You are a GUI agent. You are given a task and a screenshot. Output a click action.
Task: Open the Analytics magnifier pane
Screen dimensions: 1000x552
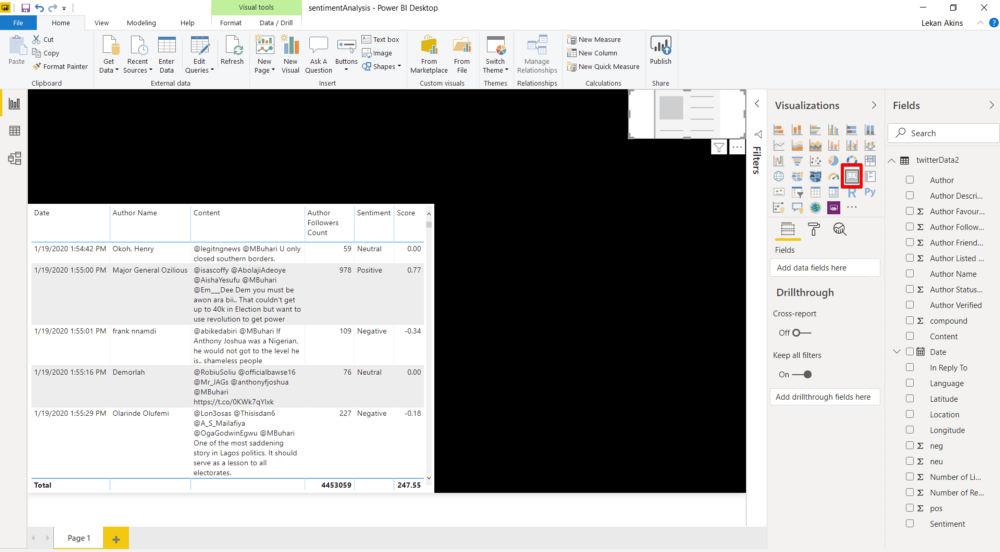[840, 229]
